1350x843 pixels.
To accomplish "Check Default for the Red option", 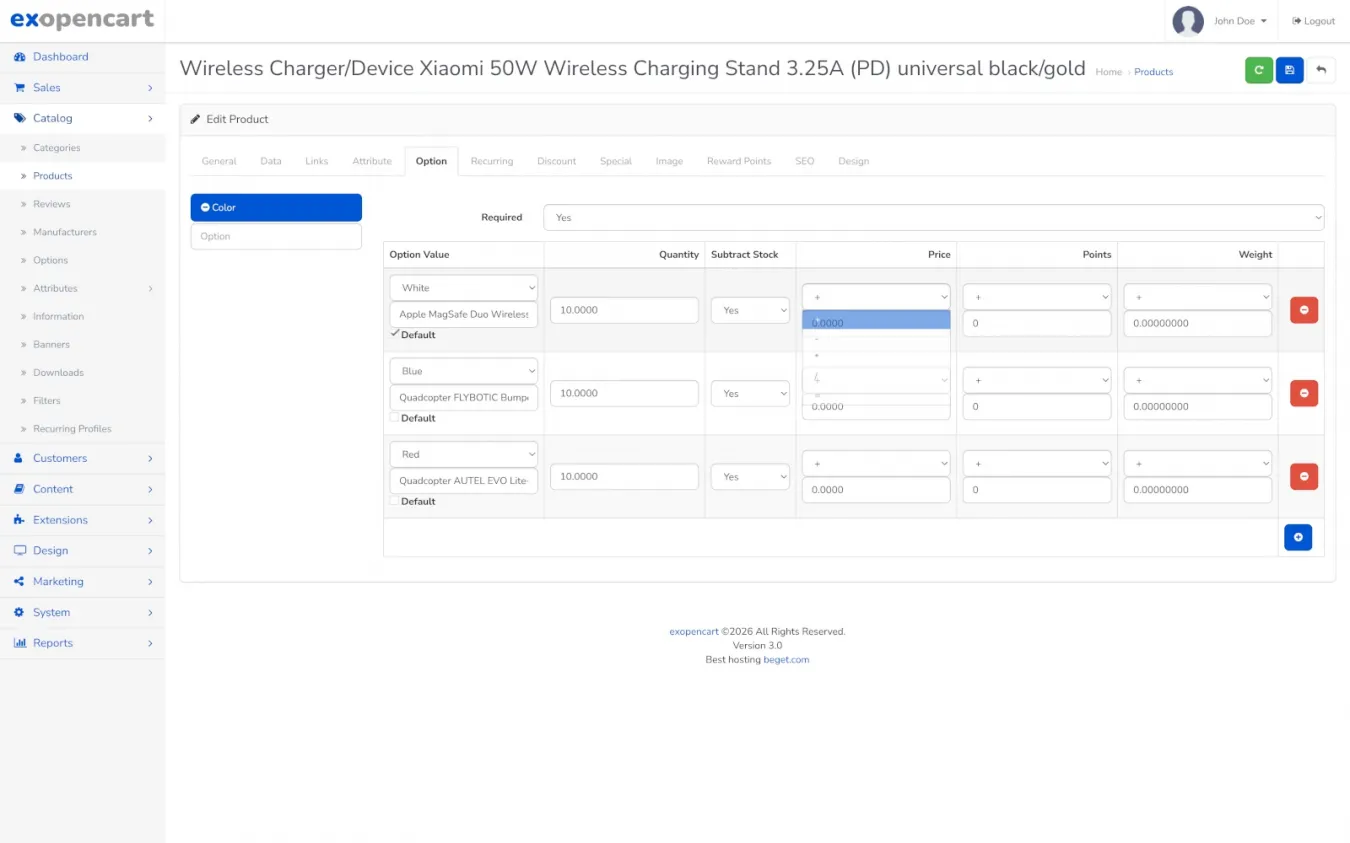I will 395,500.
